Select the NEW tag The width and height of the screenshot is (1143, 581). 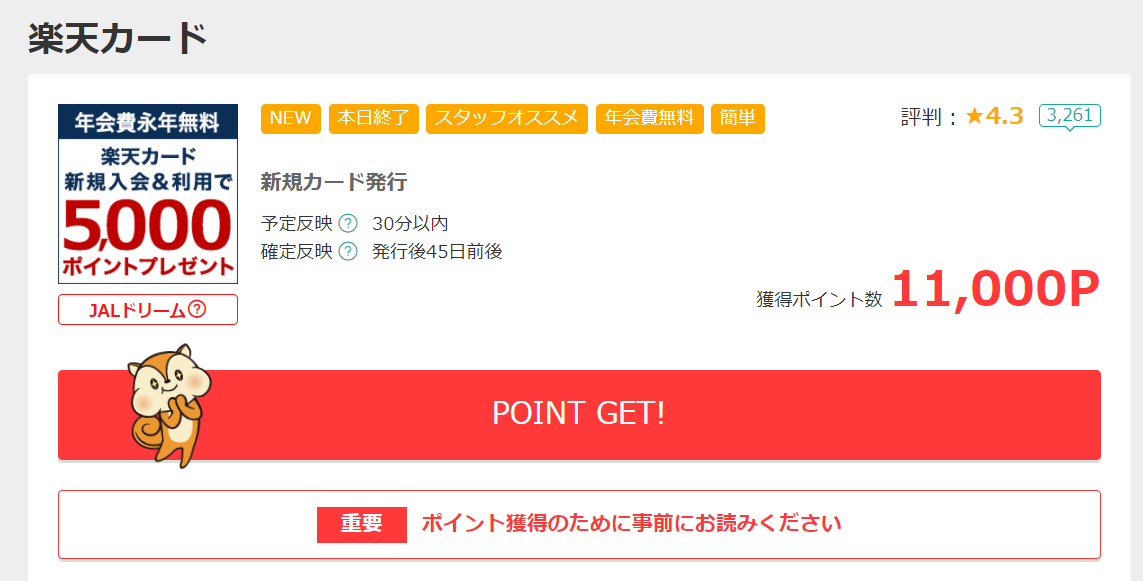tap(291, 119)
